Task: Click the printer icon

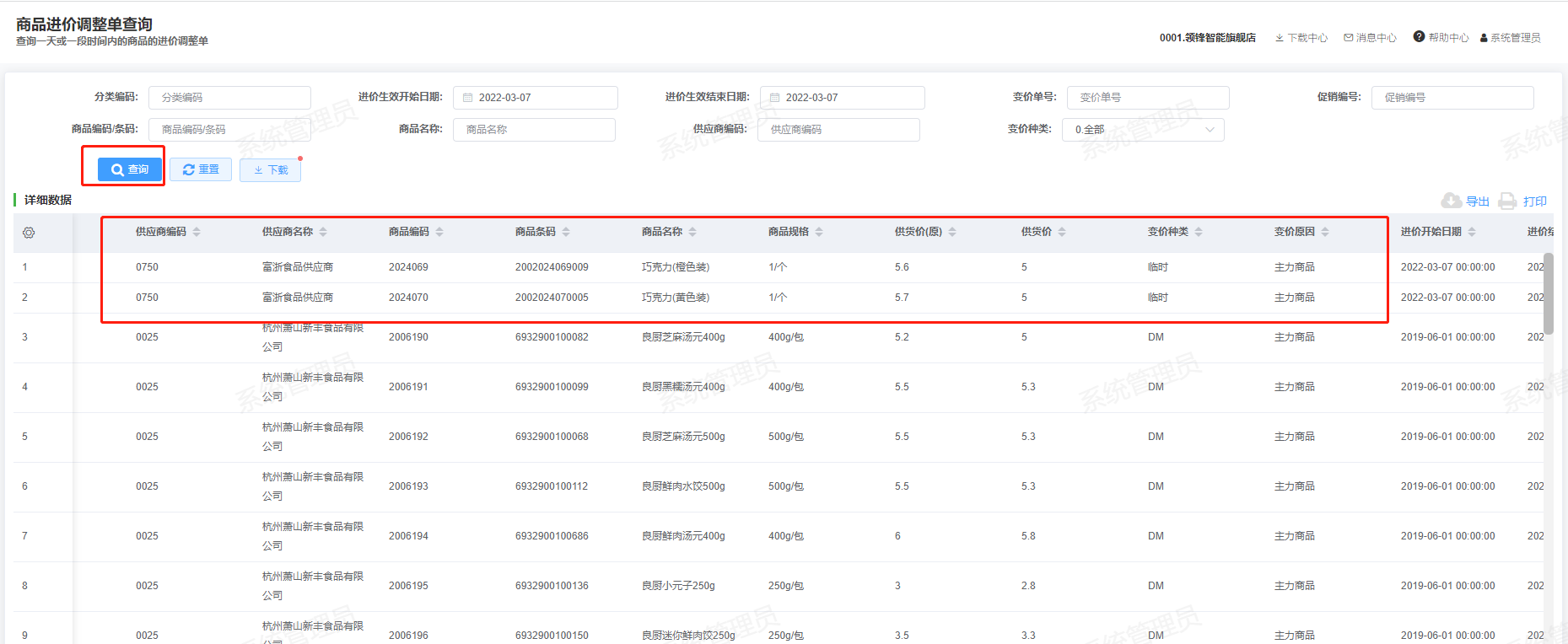Action: click(1507, 201)
